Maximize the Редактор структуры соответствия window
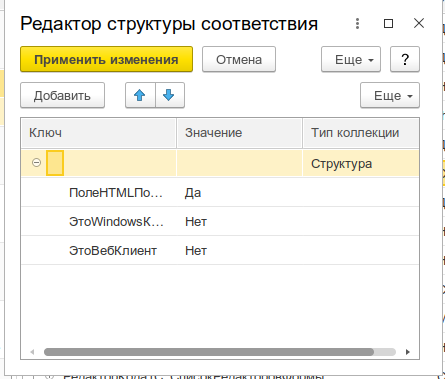Viewport: 445px width, 379px height. click(388, 24)
